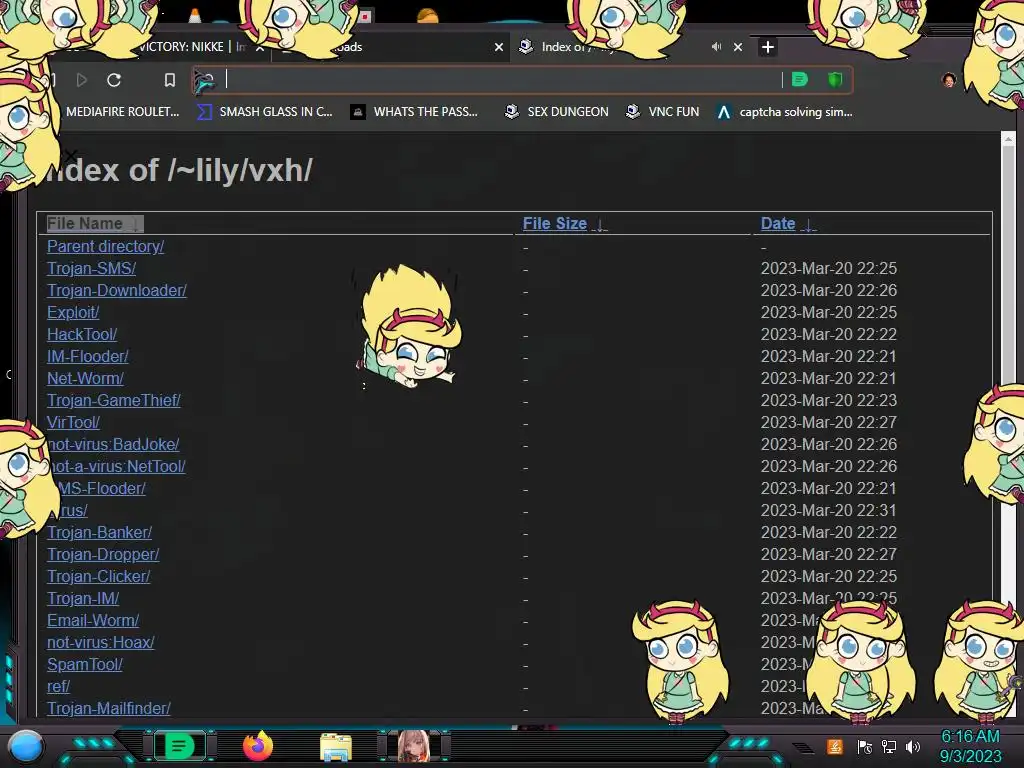Open the SEX DUNGEON bookmark
Image resolution: width=1024 pixels, height=768 pixels.
click(x=557, y=112)
